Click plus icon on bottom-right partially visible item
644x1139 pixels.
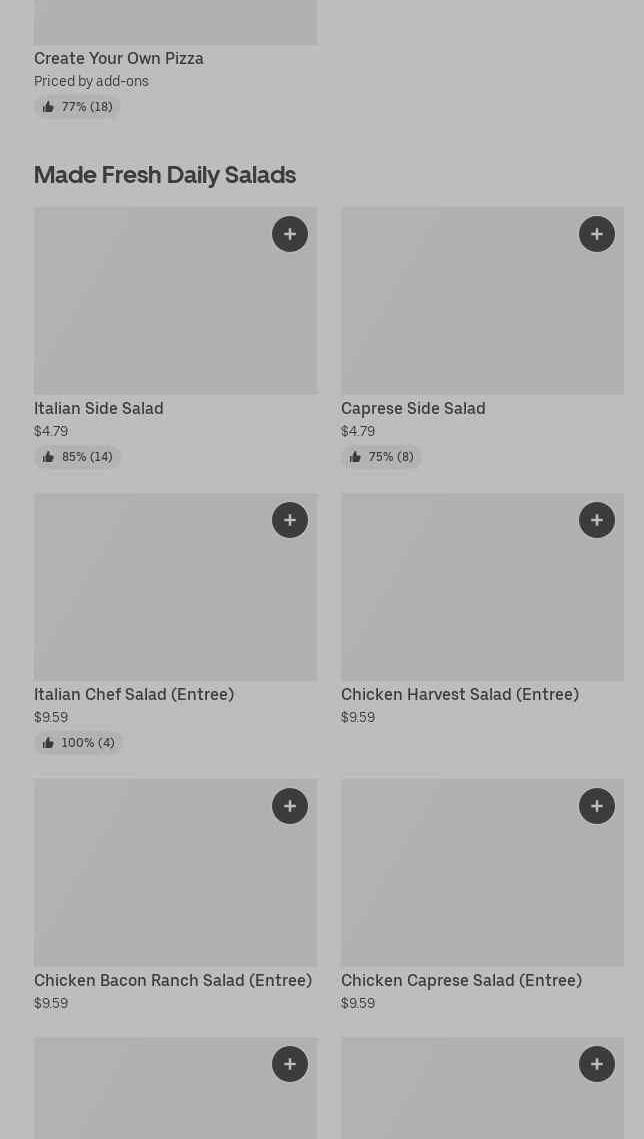597,1064
